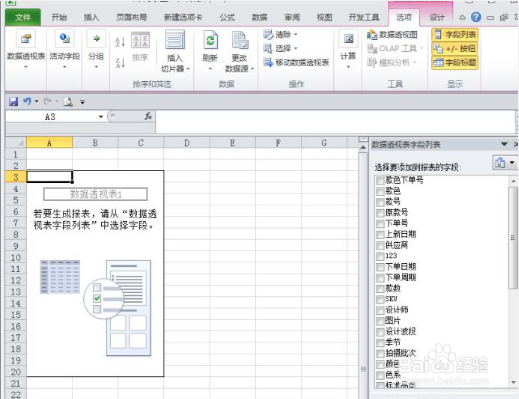This screenshot has height=399, width=519.
Task: Expand the 更改数据源 dropdown arrow
Action: click(252, 69)
